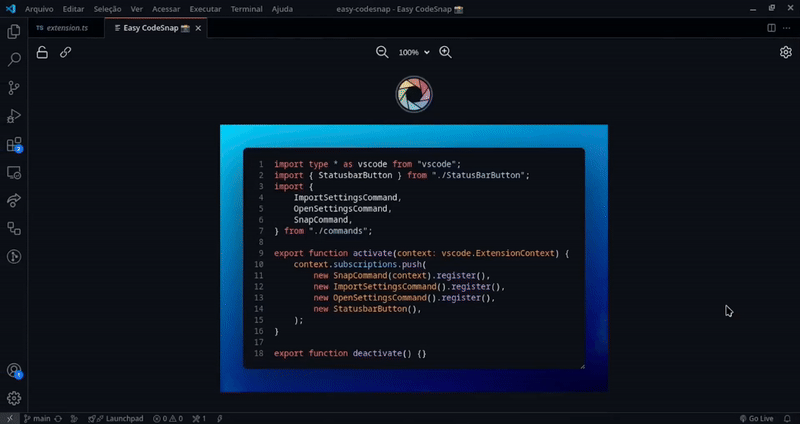Open errors and warnings count in status bar

(168, 418)
